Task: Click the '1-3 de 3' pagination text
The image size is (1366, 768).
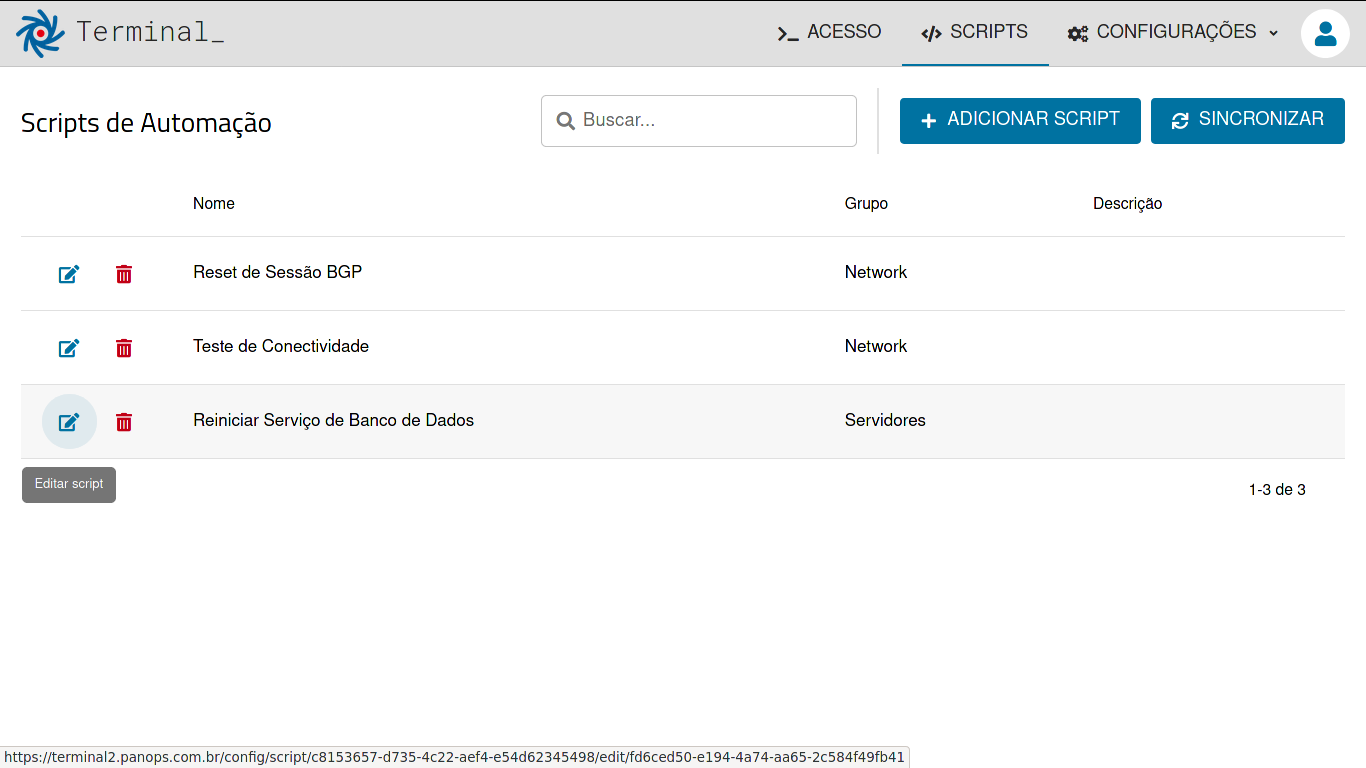Action: point(1277,490)
